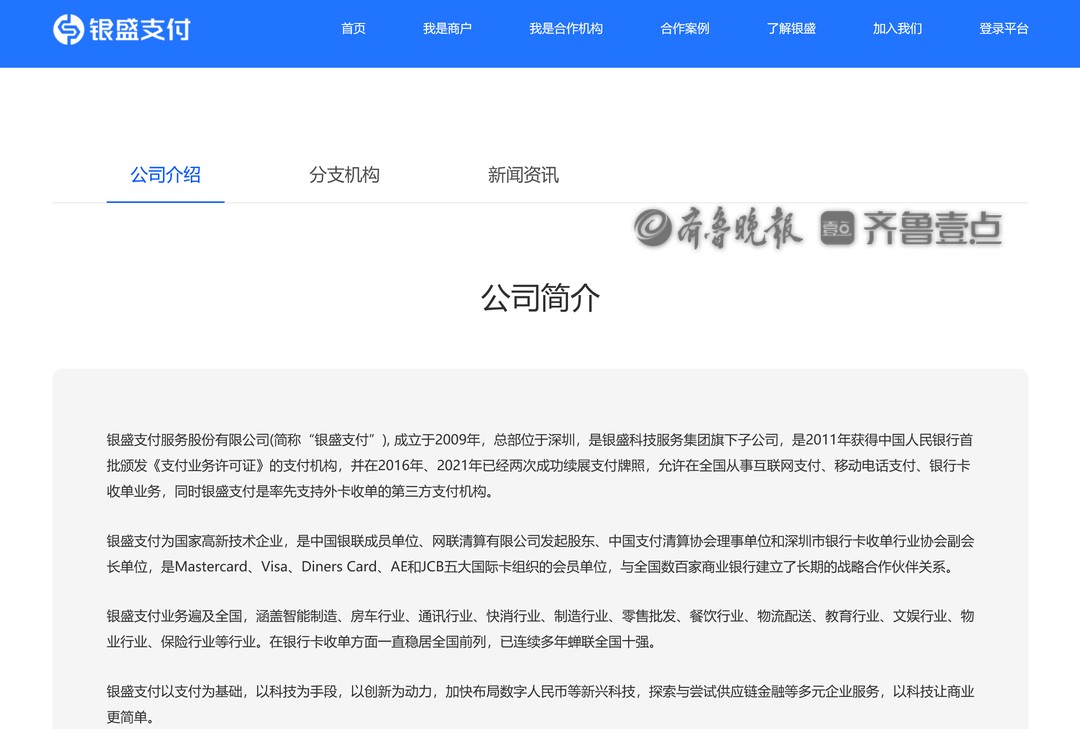1080x729 pixels.
Task: Switch to the 公司介绍 tab
Action: click(166, 175)
